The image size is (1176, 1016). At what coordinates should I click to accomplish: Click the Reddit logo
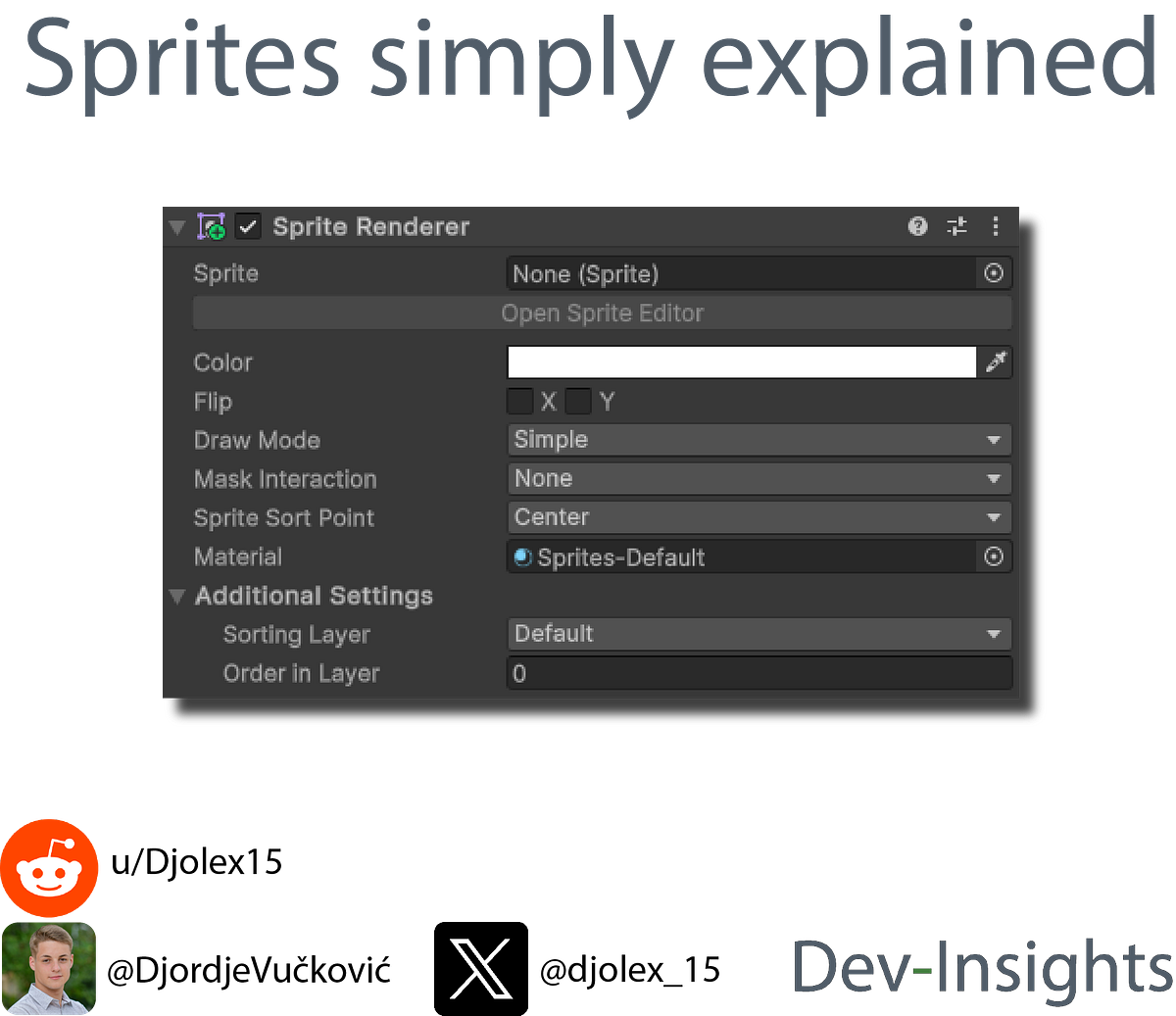[x=51, y=867]
